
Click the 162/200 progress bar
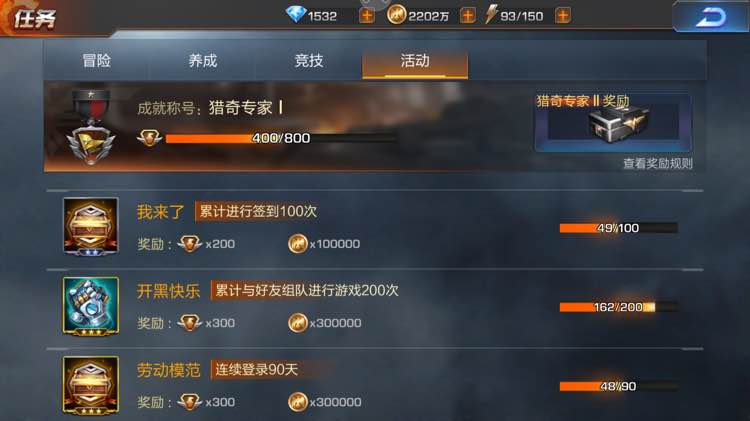[x=618, y=307]
